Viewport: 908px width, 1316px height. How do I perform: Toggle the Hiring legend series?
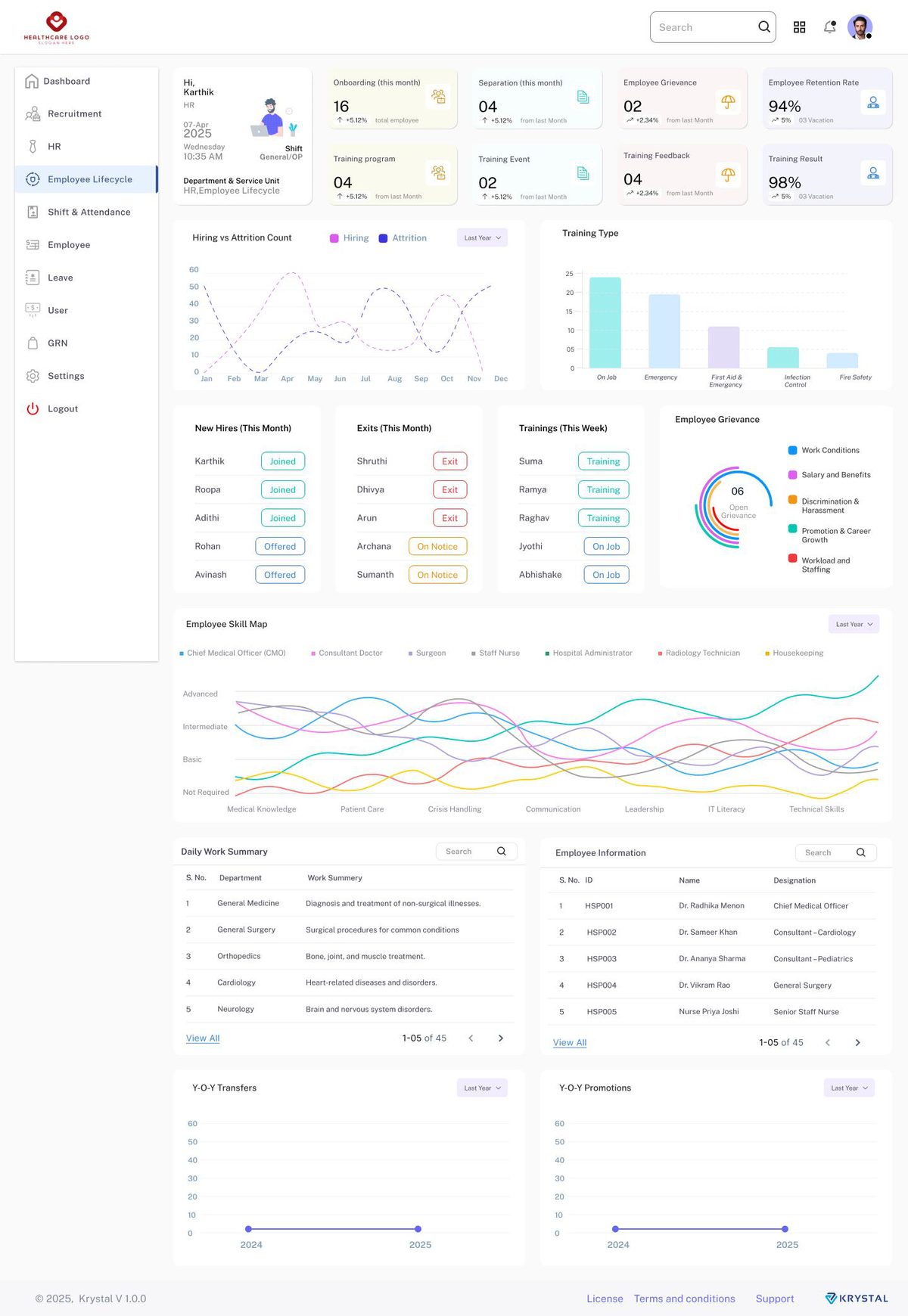click(350, 238)
